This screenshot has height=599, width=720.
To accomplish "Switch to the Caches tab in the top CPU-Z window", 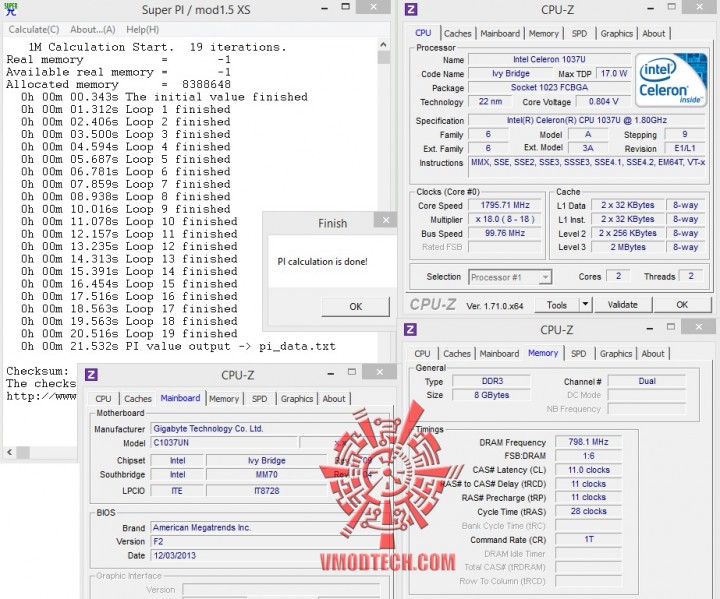I will point(457,34).
